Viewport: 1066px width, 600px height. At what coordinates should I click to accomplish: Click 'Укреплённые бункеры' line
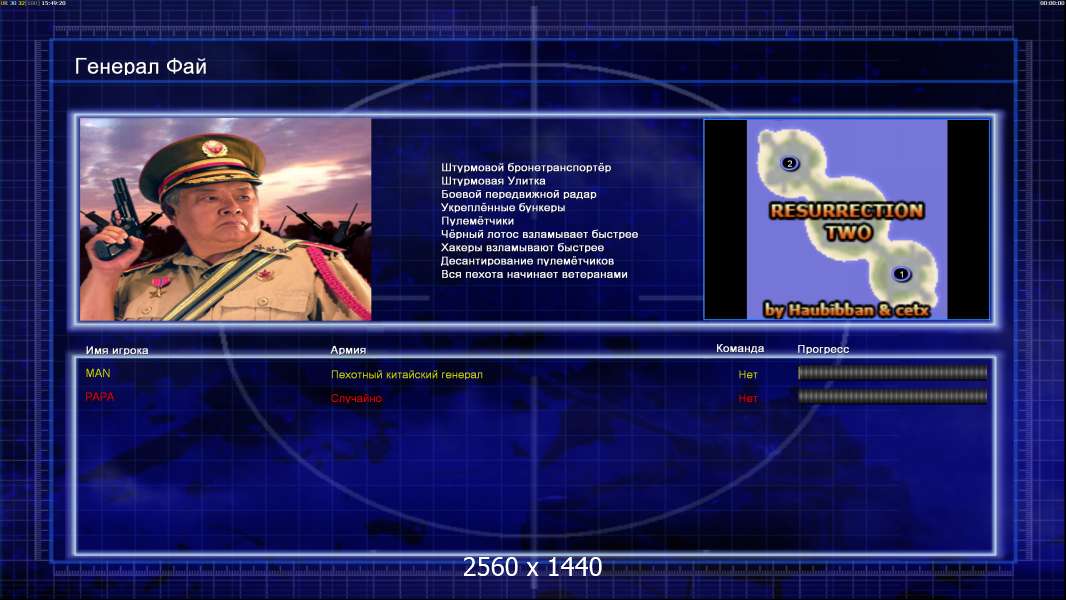click(x=502, y=207)
